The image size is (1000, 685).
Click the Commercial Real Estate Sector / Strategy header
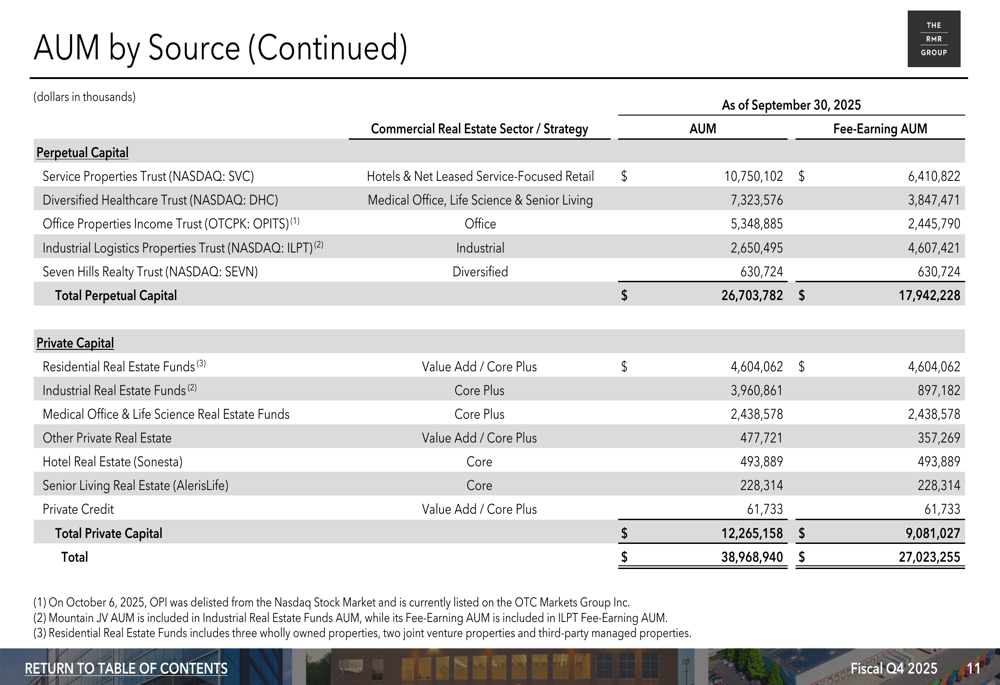tap(479, 129)
